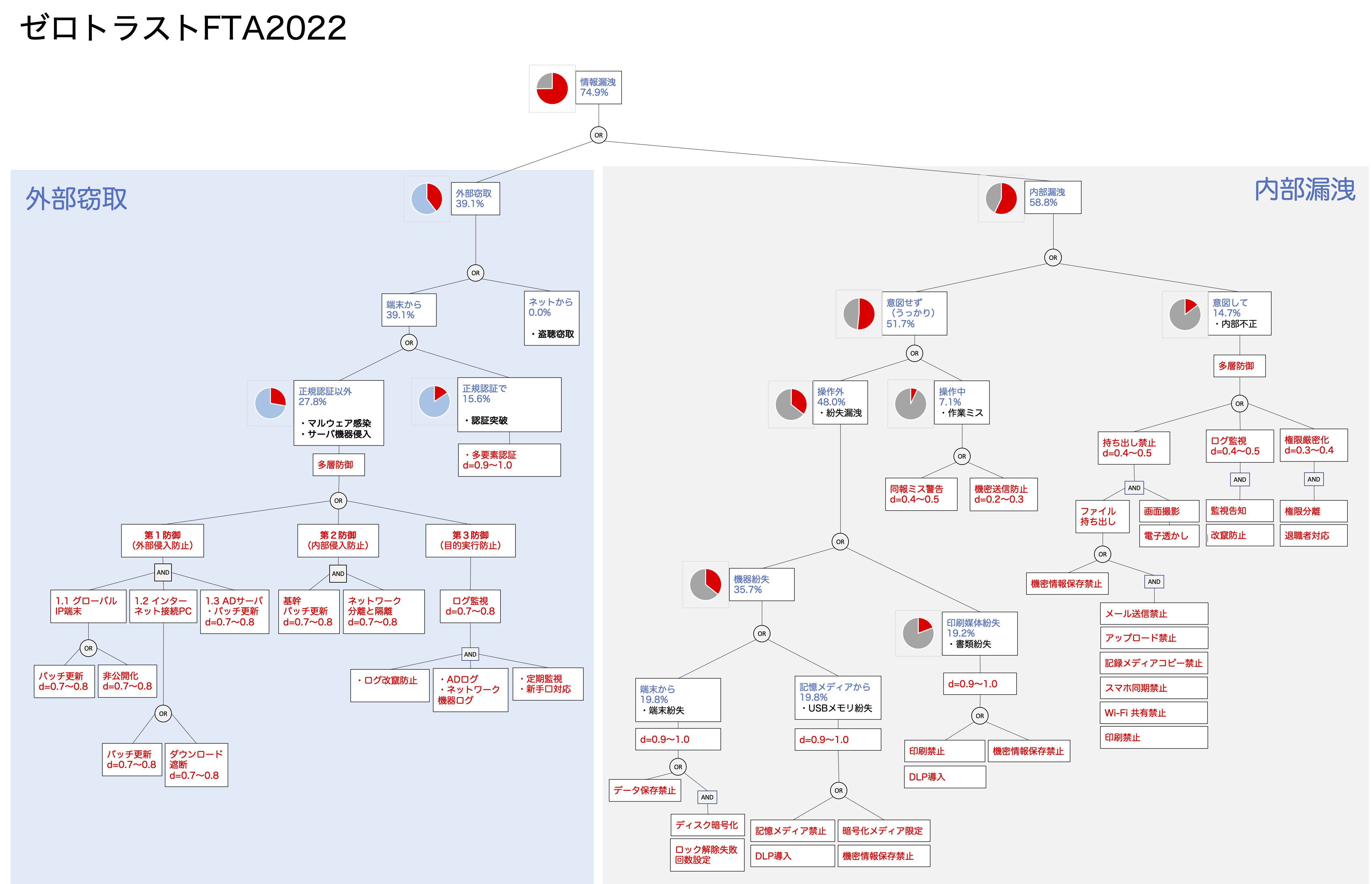Select the 操作中 7.1% pie chart
The image size is (1372, 884).
910,403
